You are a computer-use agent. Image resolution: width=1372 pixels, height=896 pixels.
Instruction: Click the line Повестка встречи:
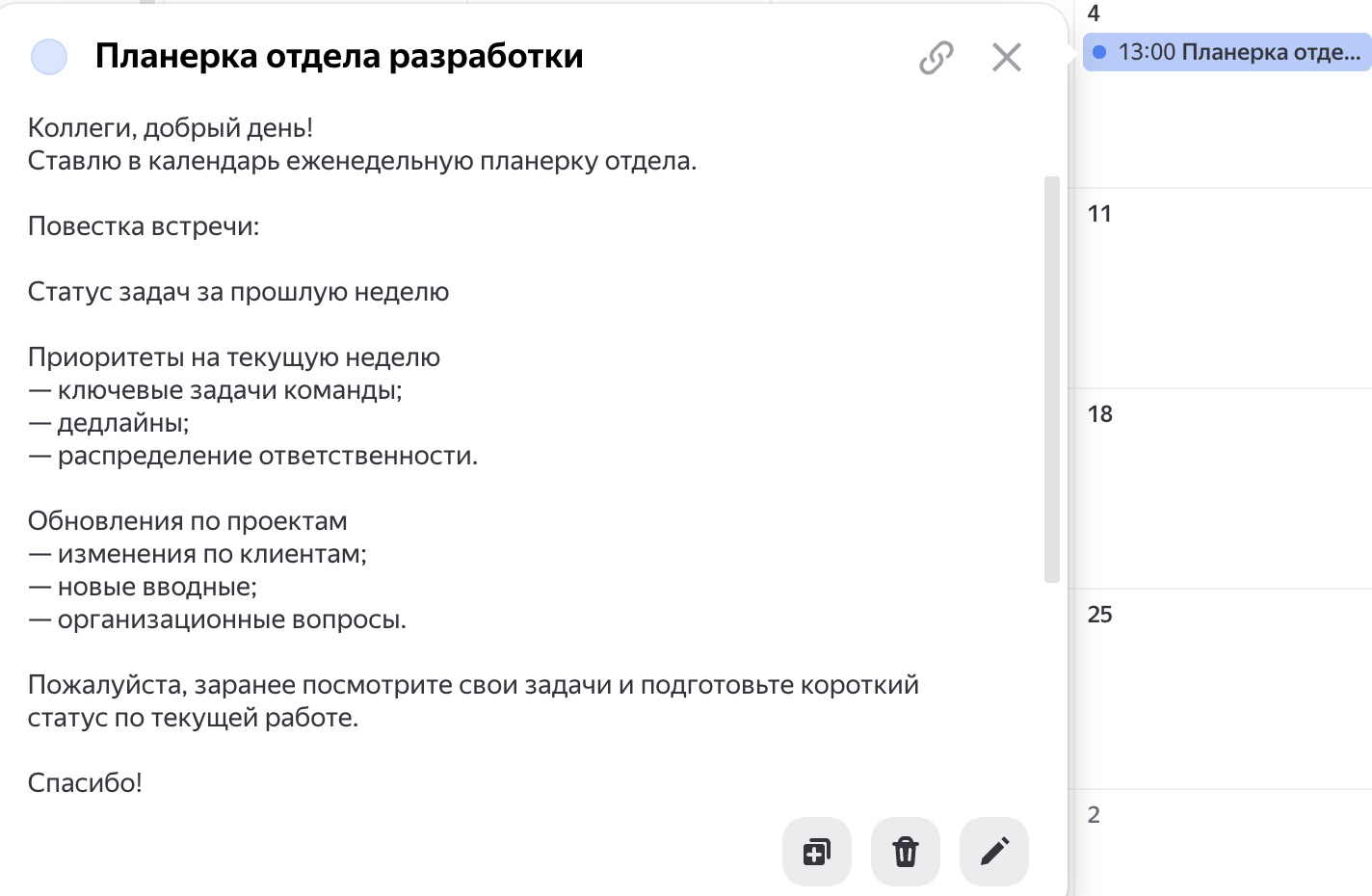pos(144,226)
